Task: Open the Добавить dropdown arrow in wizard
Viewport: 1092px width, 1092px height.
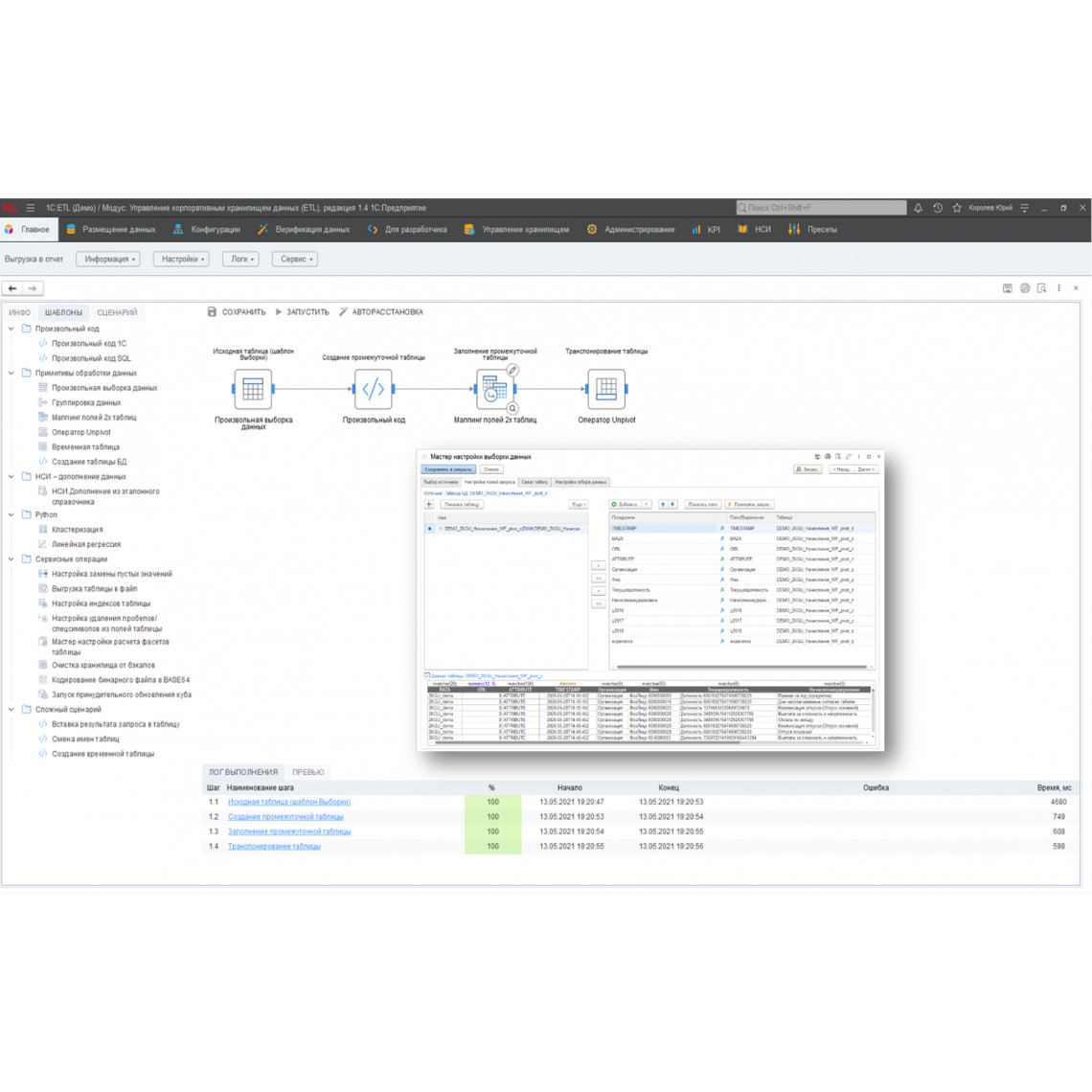Action: (647, 504)
